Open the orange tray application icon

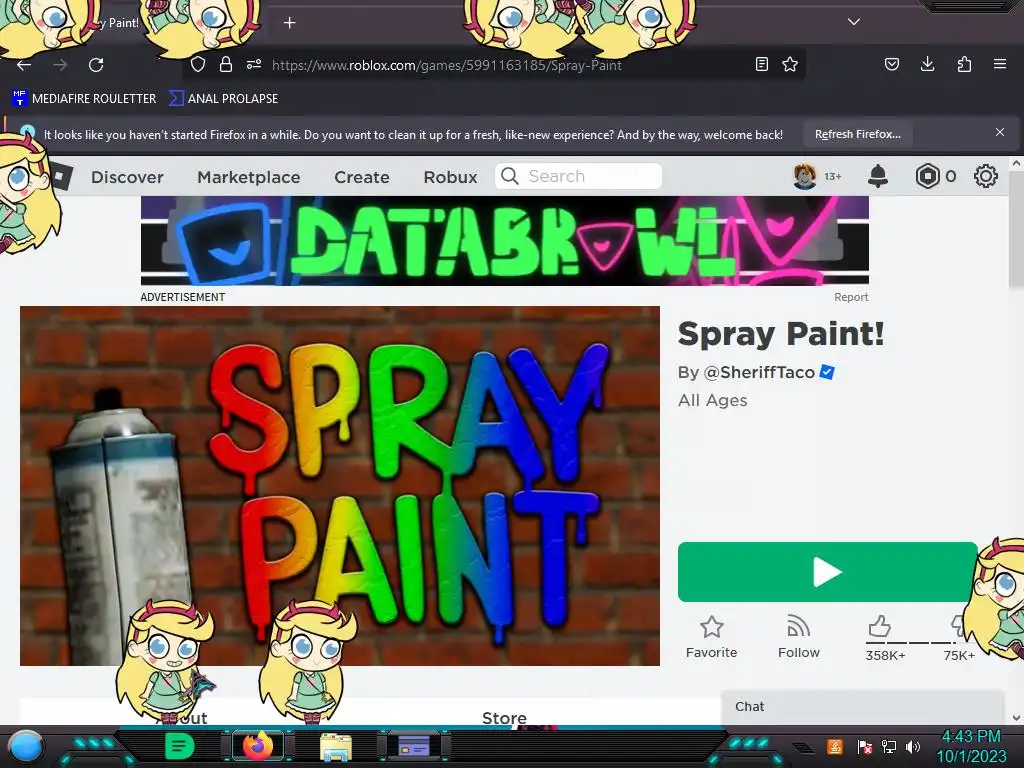point(835,746)
